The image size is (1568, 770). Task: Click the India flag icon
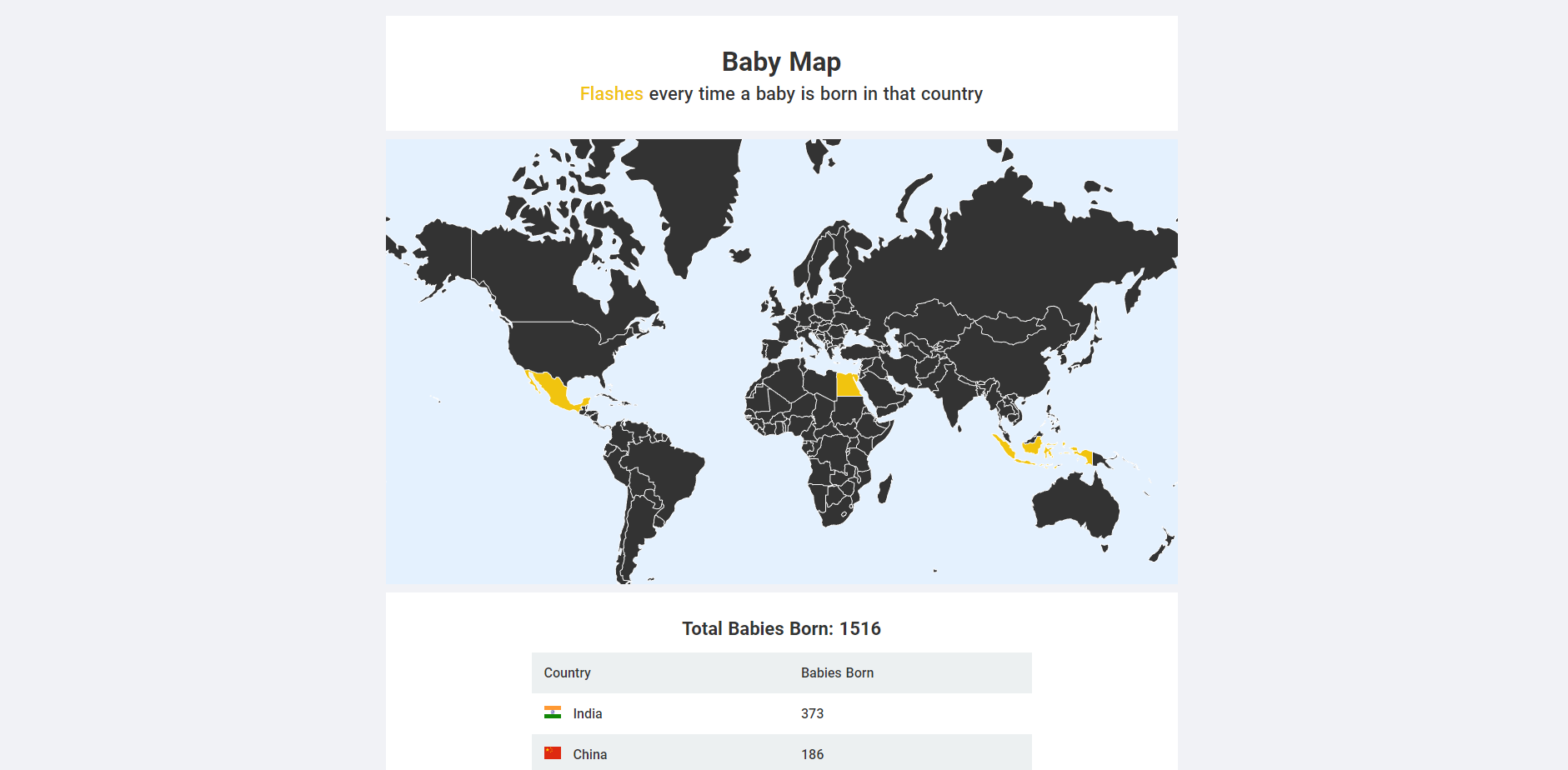(552, 713)
